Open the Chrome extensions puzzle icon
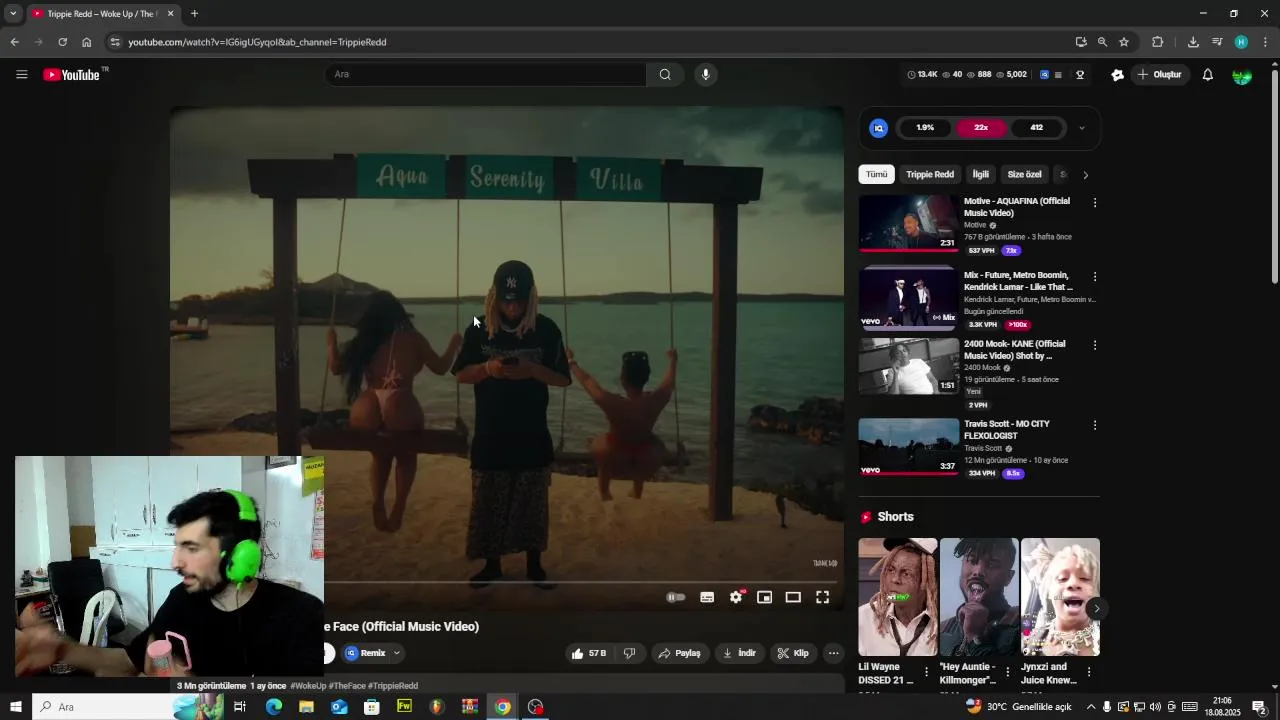This screenshot has width=1280, height=720. 1158,42
